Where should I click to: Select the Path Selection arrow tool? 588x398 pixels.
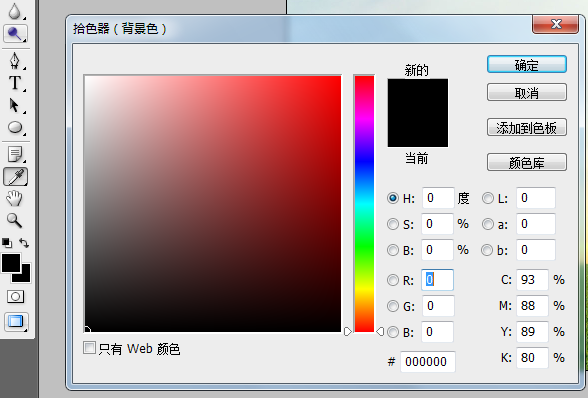coord(14,105)
